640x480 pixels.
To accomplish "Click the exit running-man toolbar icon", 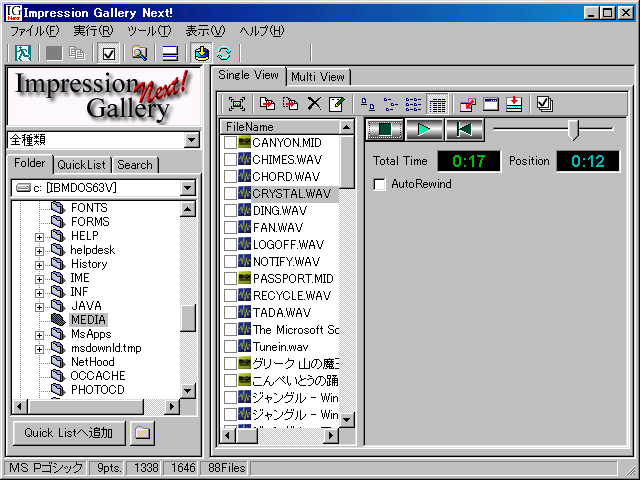I will click(x=23, y=53).
